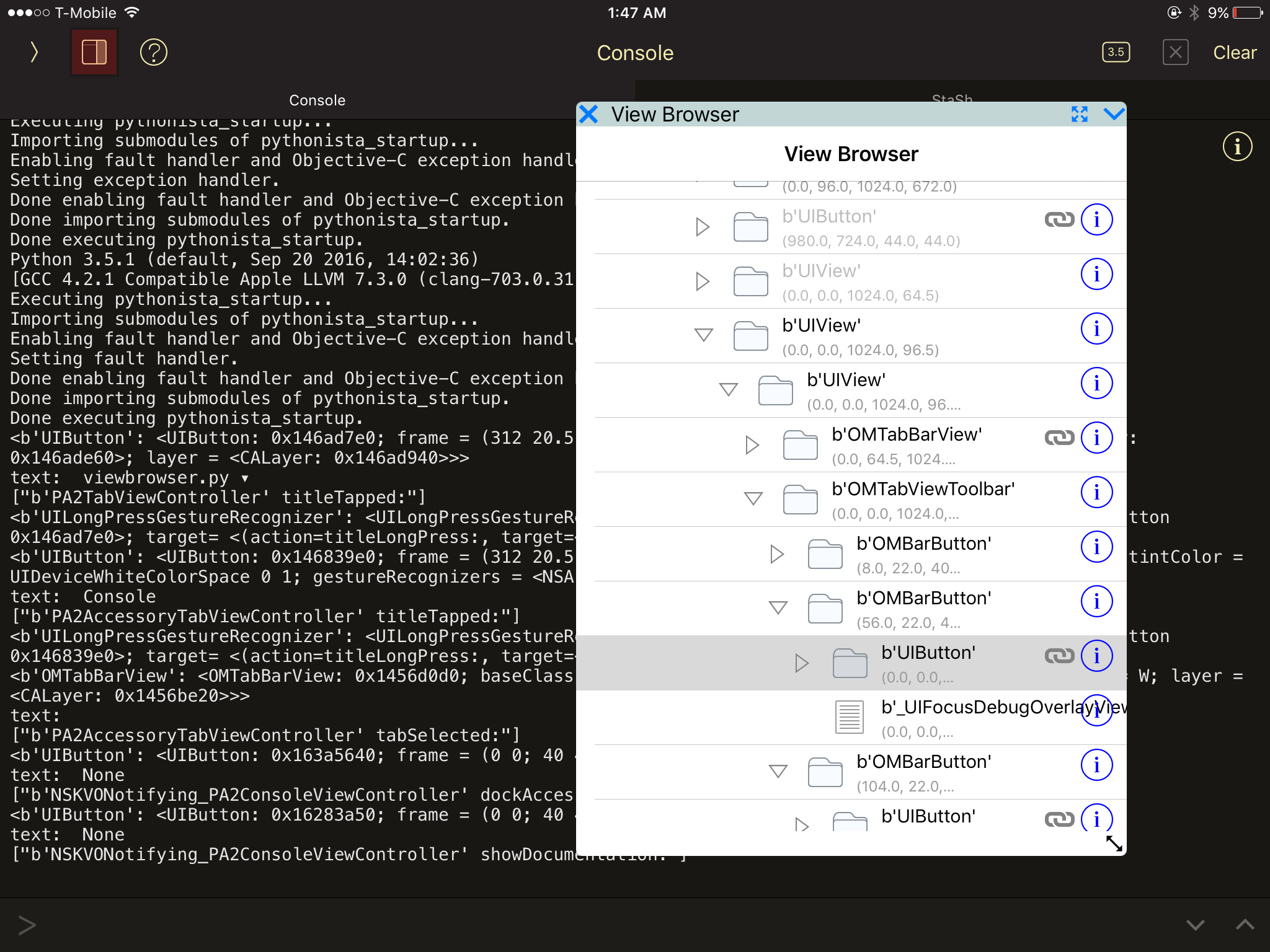
Task: Tap the forward chevron in top-left toolbar
Action: [34, 53]
